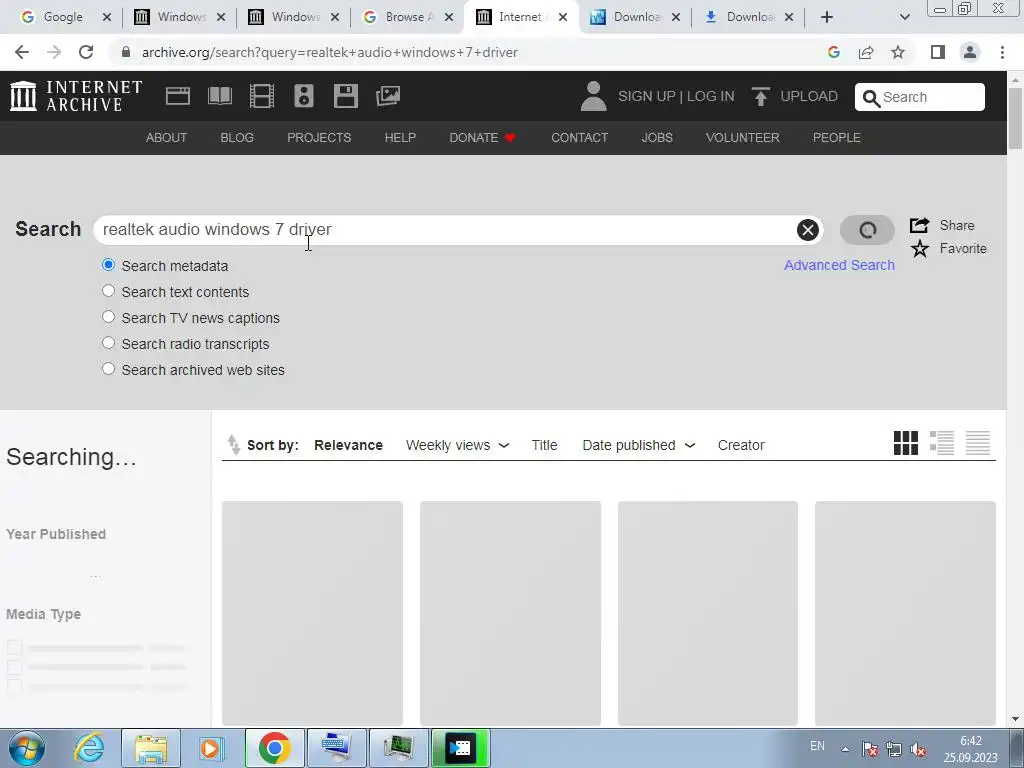This screenshot has width=1024, height=768.
Task: Sort results by Relevance
Action: click(x=348, y=445)
